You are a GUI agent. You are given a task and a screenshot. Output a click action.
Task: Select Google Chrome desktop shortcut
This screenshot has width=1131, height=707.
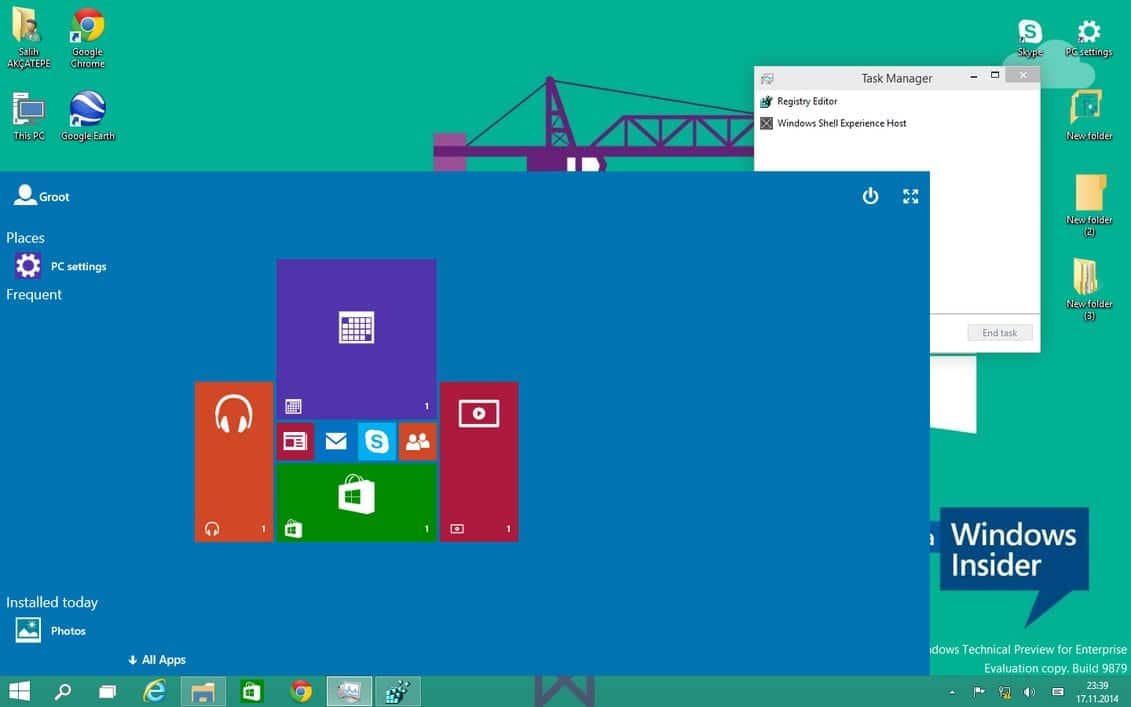(87, 38)
